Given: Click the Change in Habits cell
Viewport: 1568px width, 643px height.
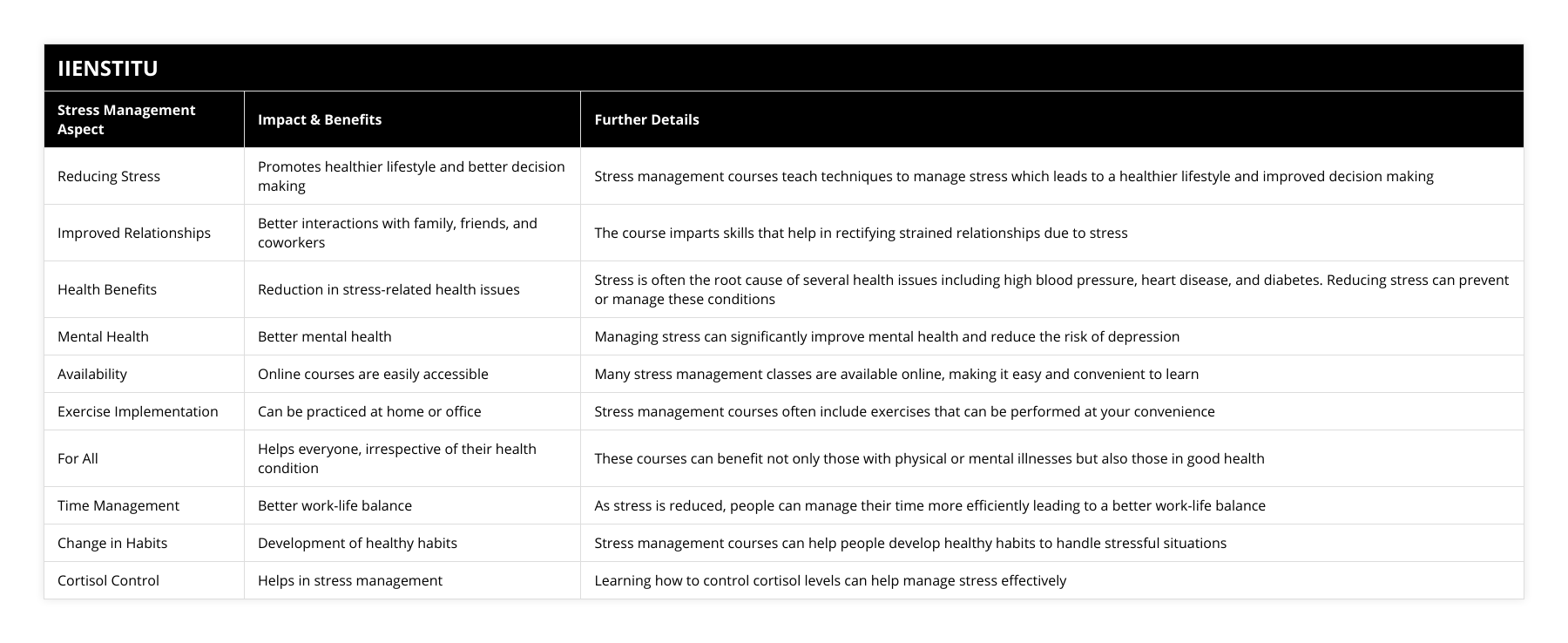Looking at the screenshot, I should coord(112,543).
